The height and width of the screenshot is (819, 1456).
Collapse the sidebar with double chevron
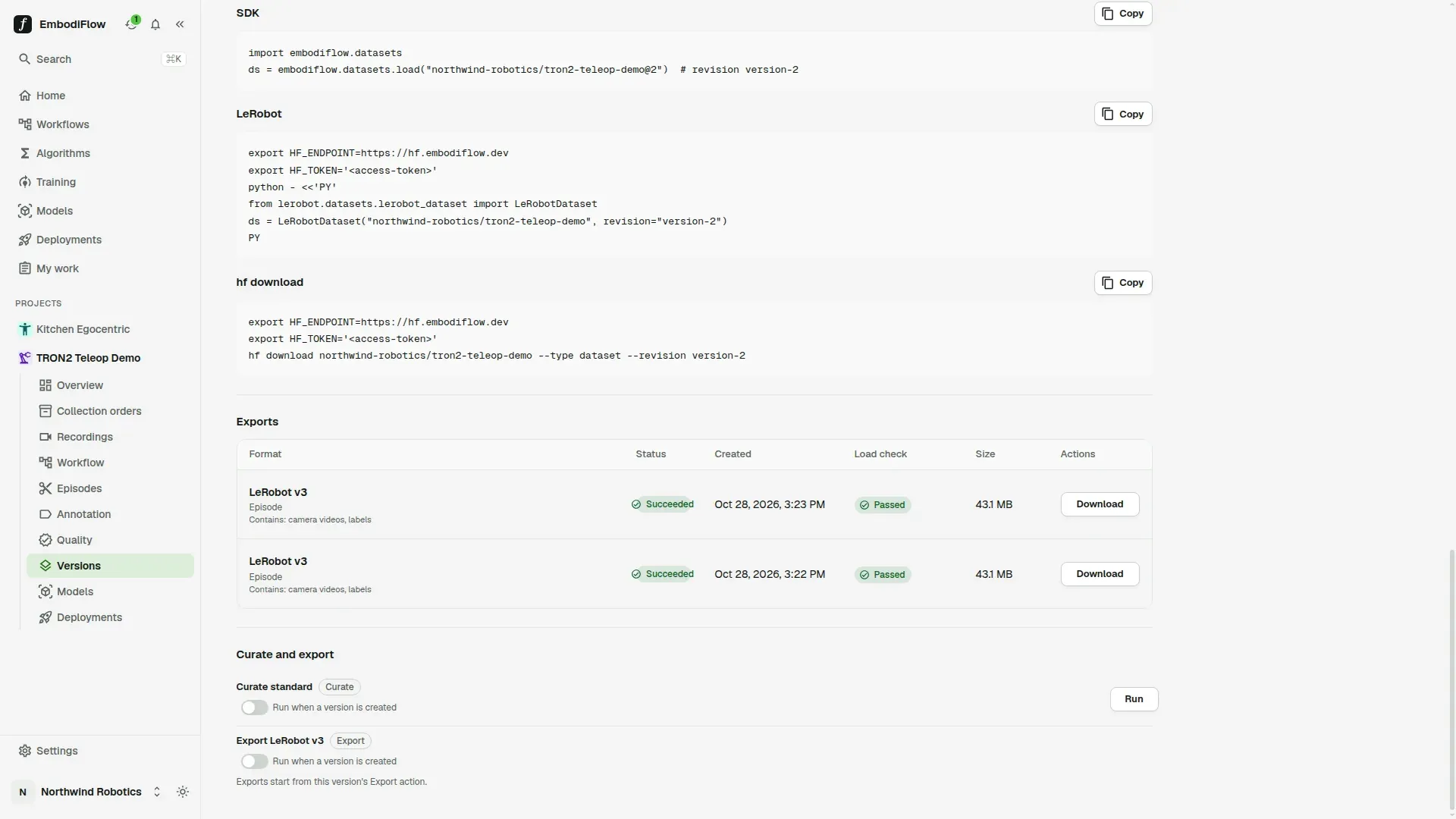pos(180,24)
